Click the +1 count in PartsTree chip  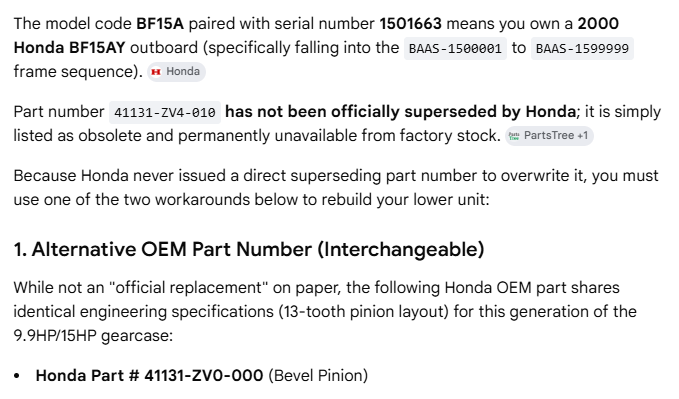click(582, 136)
